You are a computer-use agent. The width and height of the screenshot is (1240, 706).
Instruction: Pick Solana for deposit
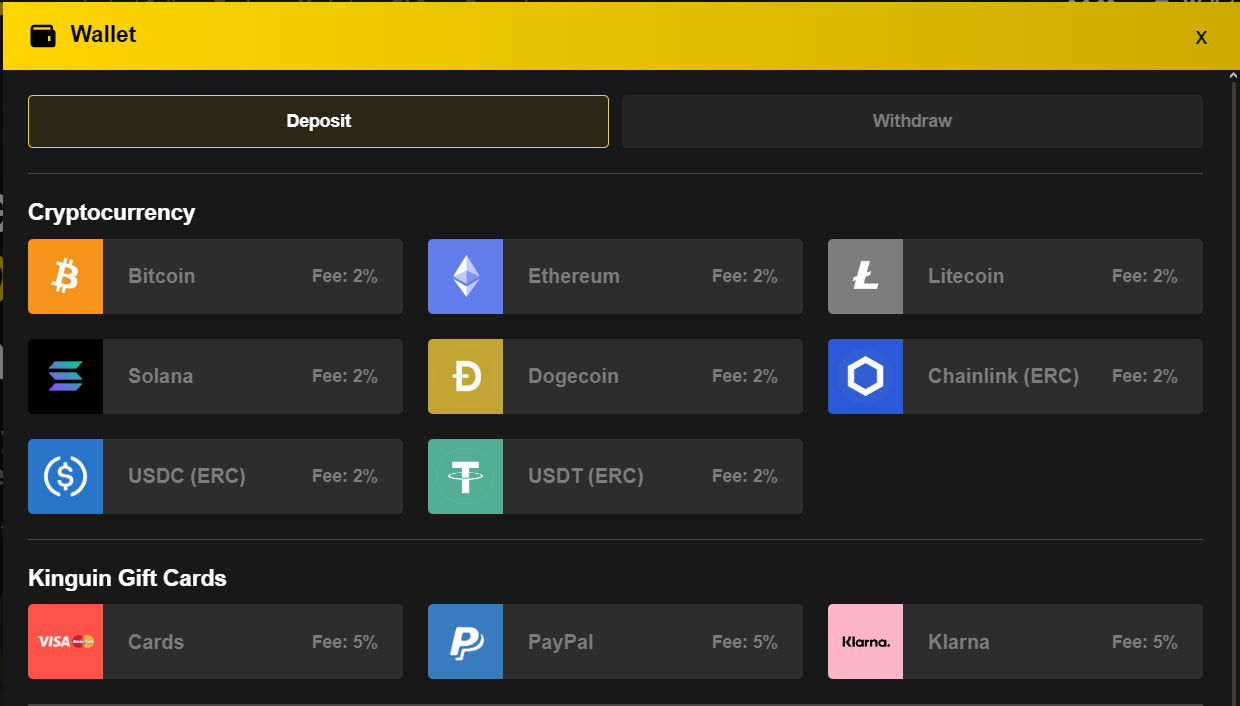215,376
